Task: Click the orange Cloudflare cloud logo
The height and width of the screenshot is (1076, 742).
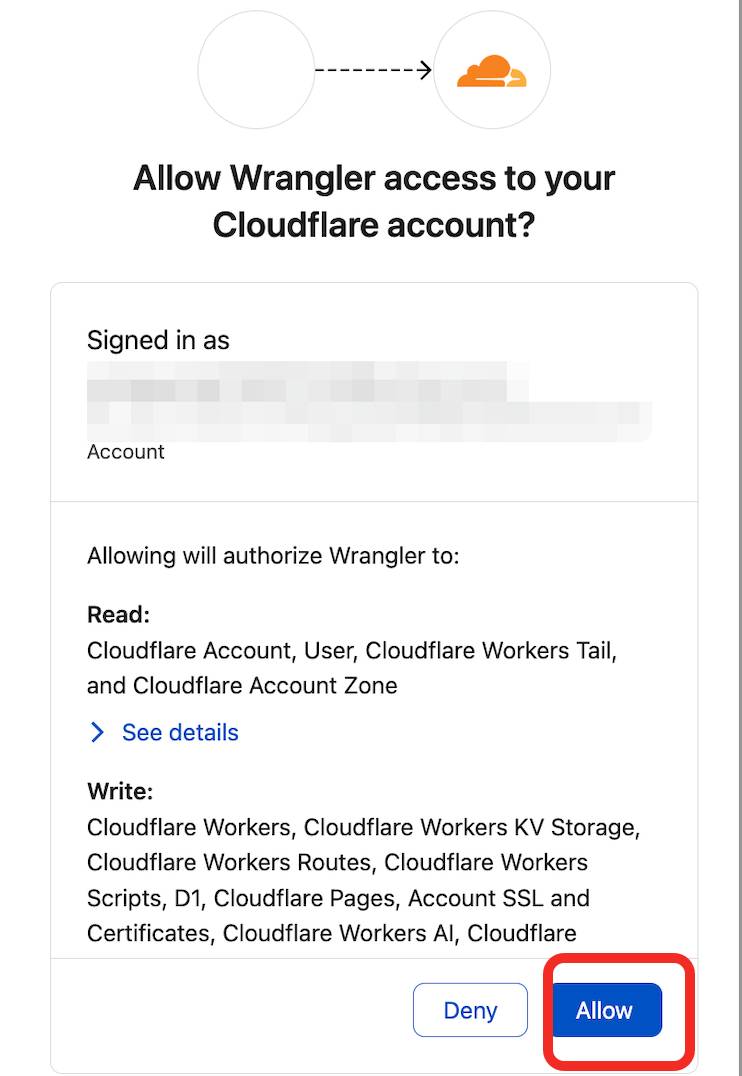Action: 491,71
